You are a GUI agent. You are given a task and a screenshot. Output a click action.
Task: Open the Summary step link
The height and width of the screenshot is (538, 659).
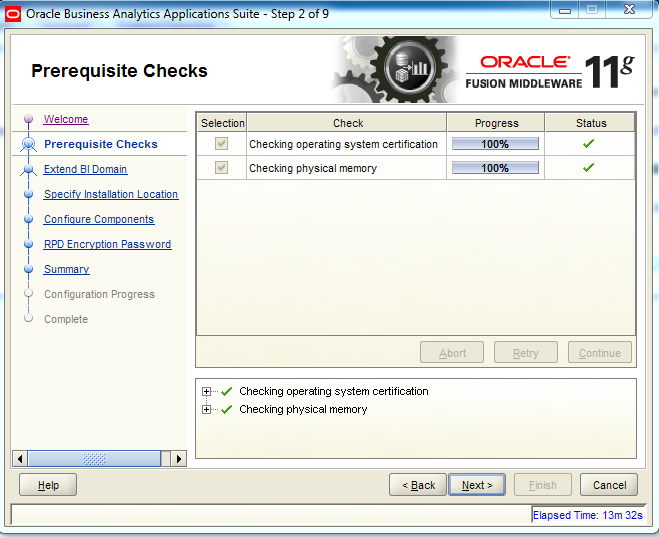coord(66,269)
